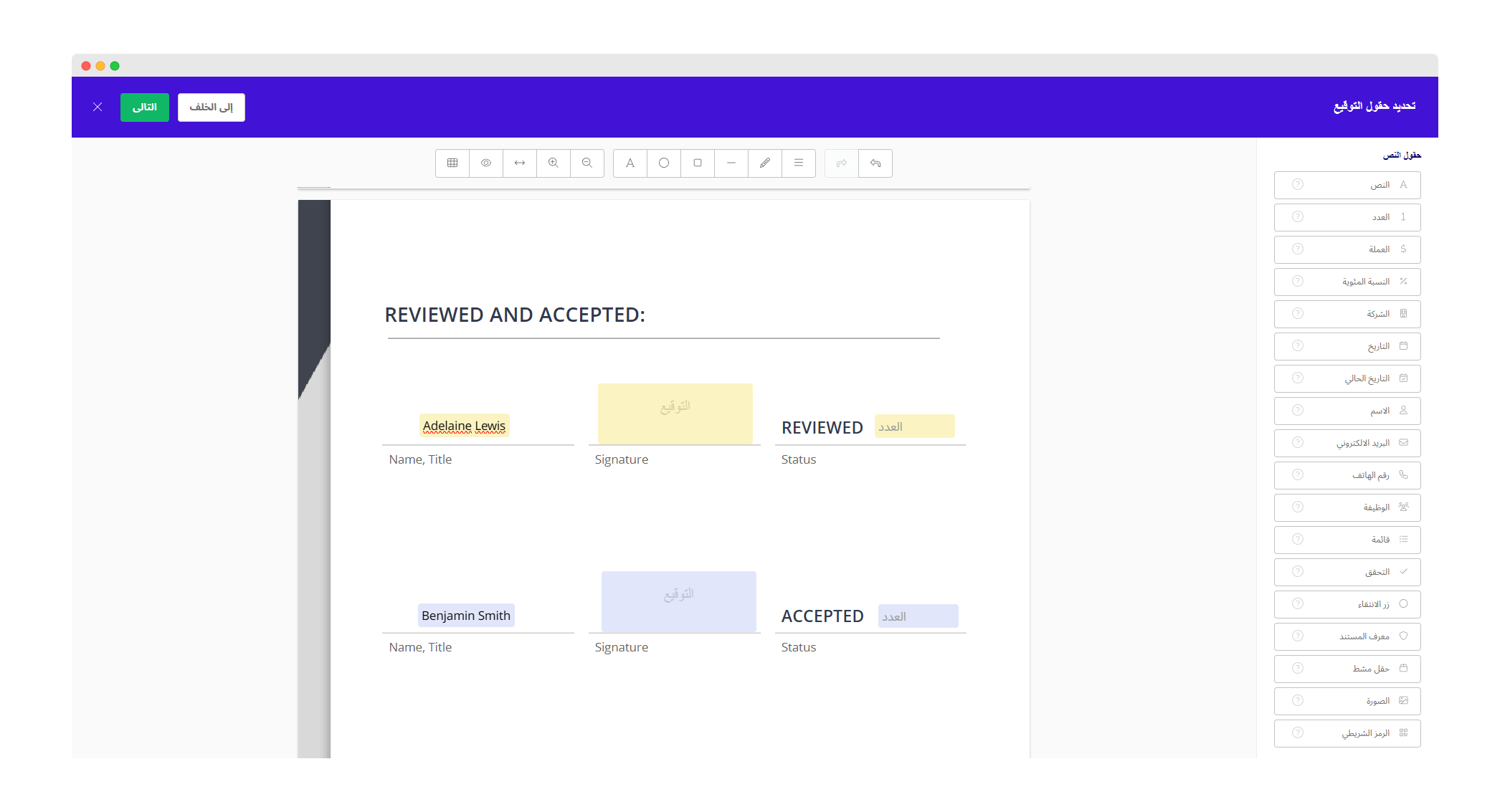Select the square shape tool

698,163
